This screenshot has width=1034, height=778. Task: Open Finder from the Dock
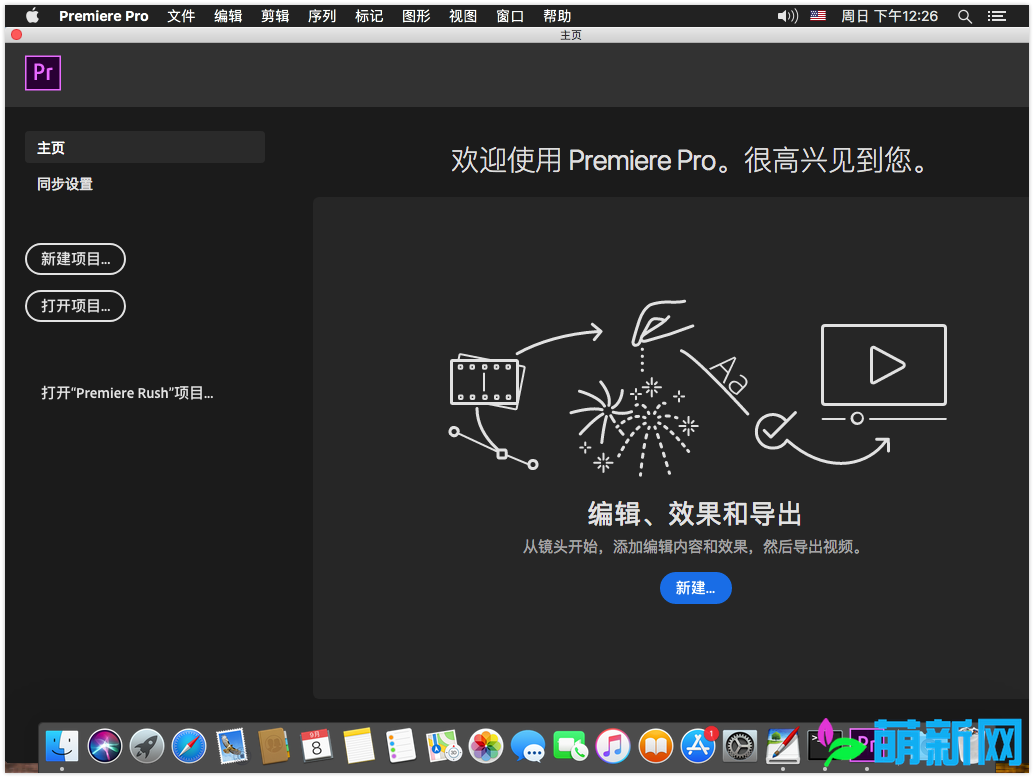coord(62,746)
